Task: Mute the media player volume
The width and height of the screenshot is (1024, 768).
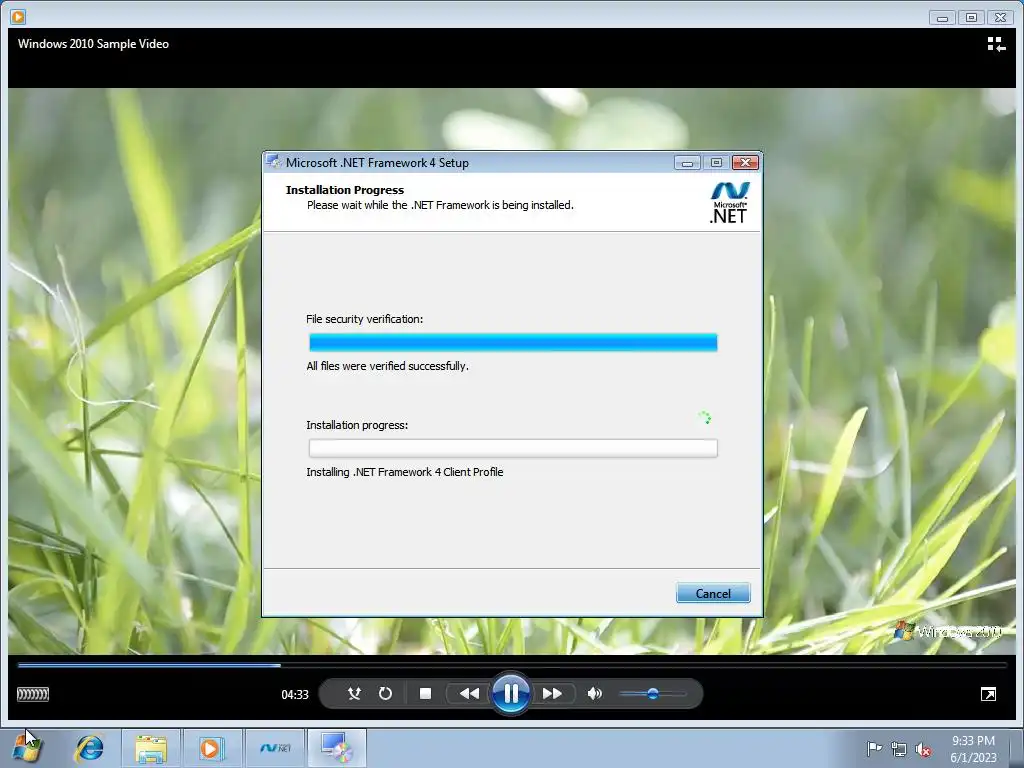Action: coord(594,694)
